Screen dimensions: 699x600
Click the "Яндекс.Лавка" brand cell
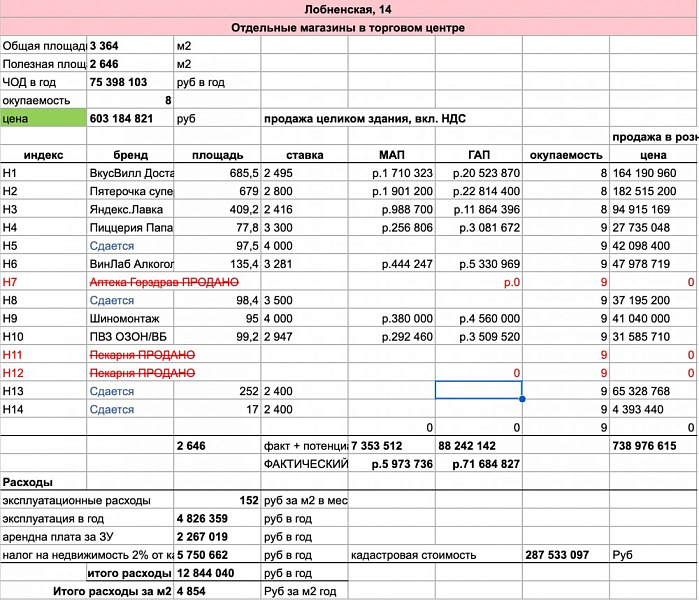pos(130,209)
